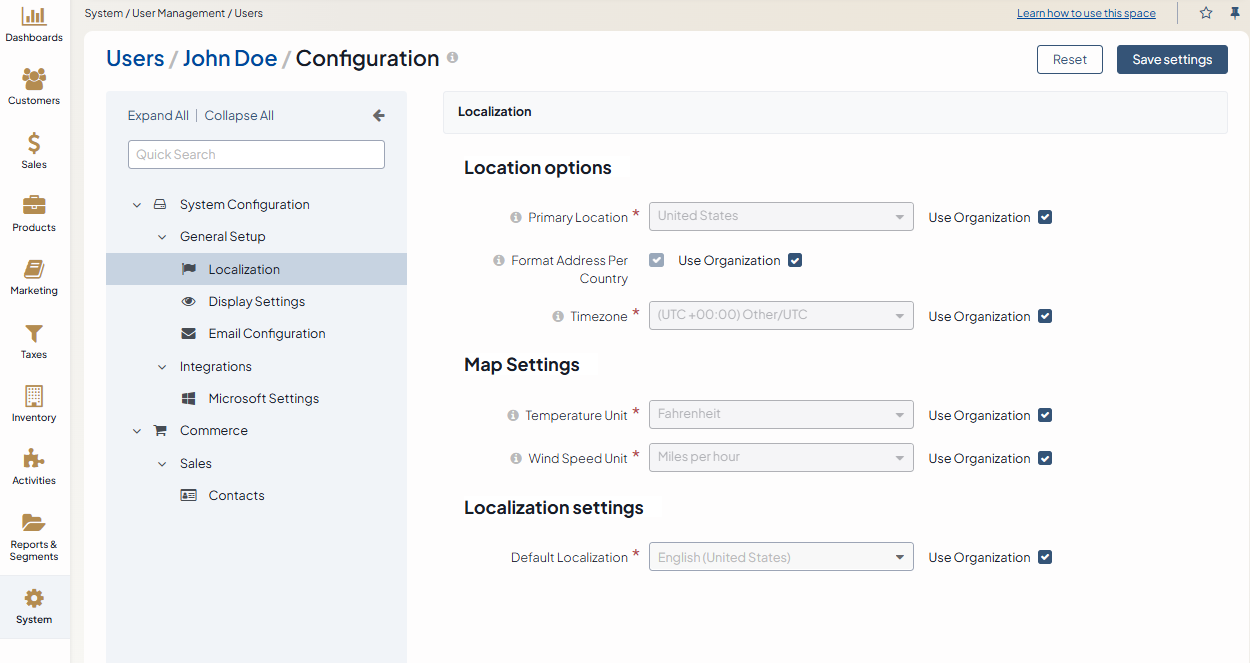Open the Dashboards icon in sidebar
Screen dimensions: 1250x663
point(34,17)
